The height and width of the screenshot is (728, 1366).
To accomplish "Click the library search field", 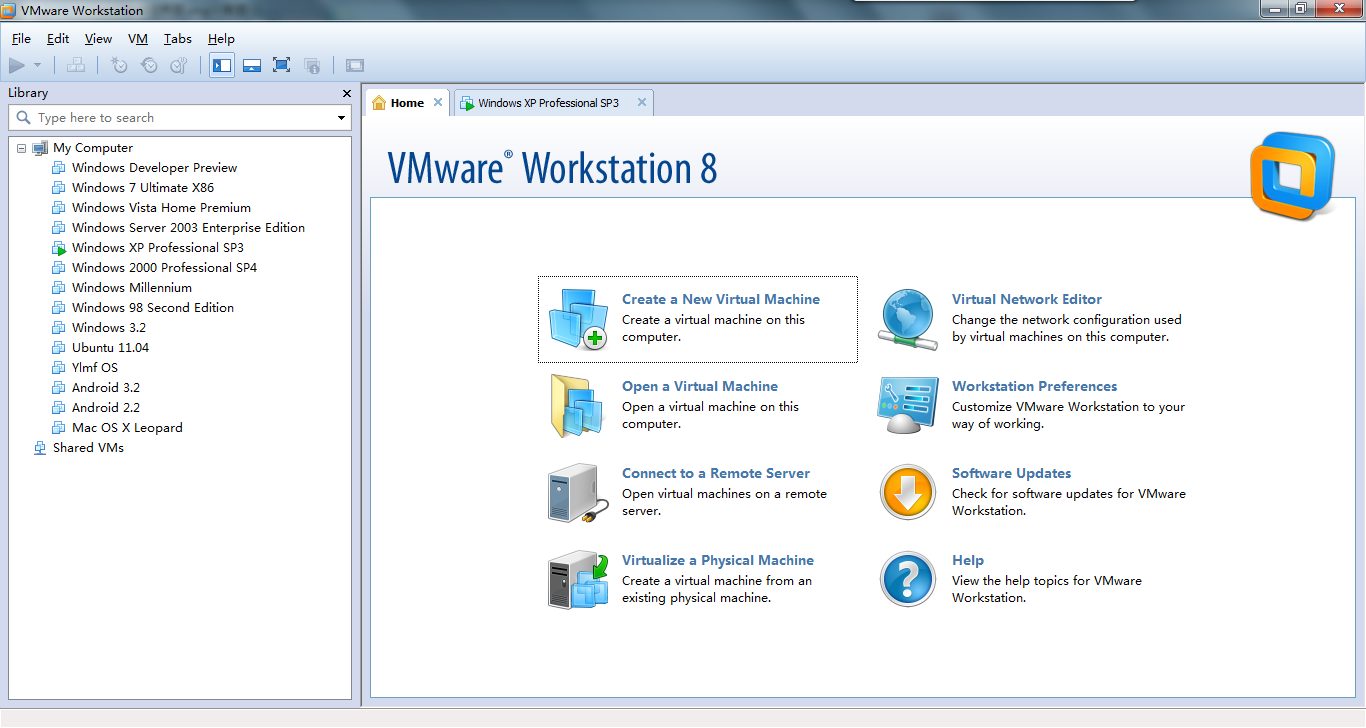I will [180, 118].
